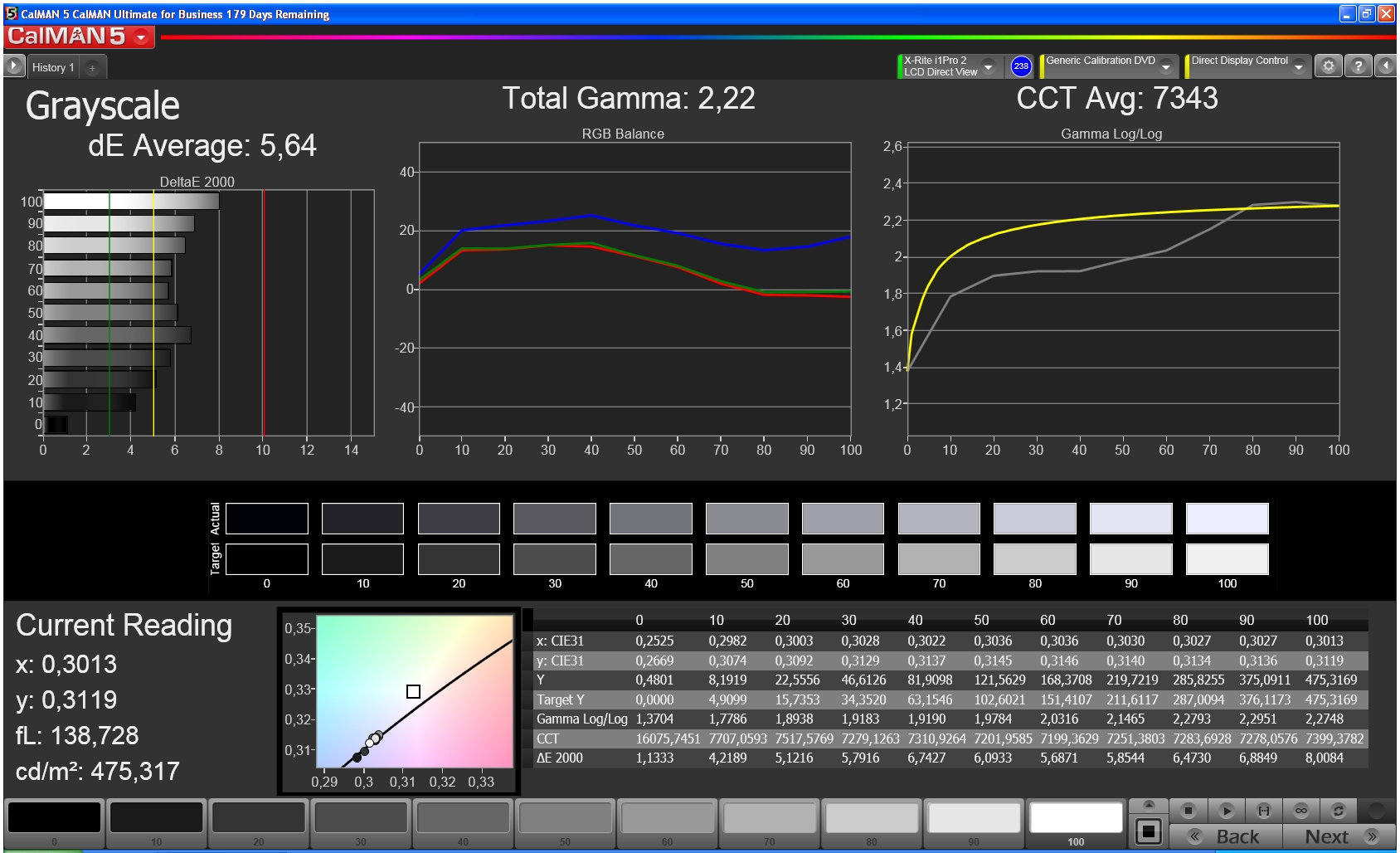Image resolution: width=1400 pixels, height=853 pixels.
Task: Click the Back button
Action: (x=1226, y=836)
